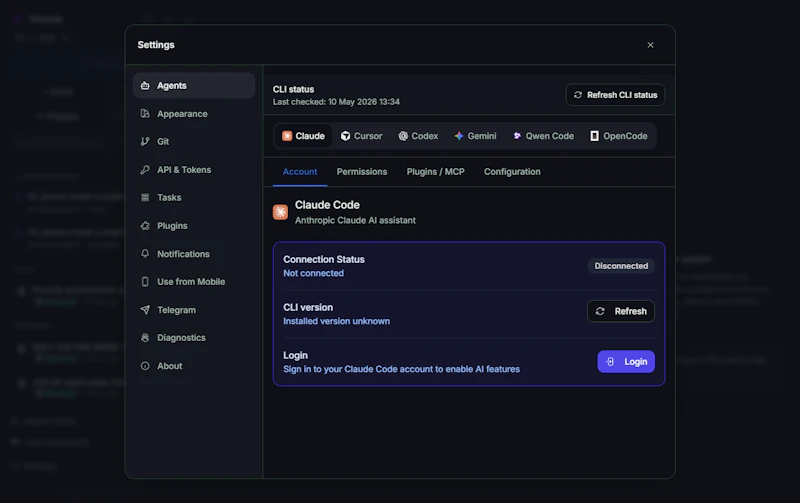Click 'Installed version unknown' text
This screenshot has height=503, width=800.
(x=336, y=321)
